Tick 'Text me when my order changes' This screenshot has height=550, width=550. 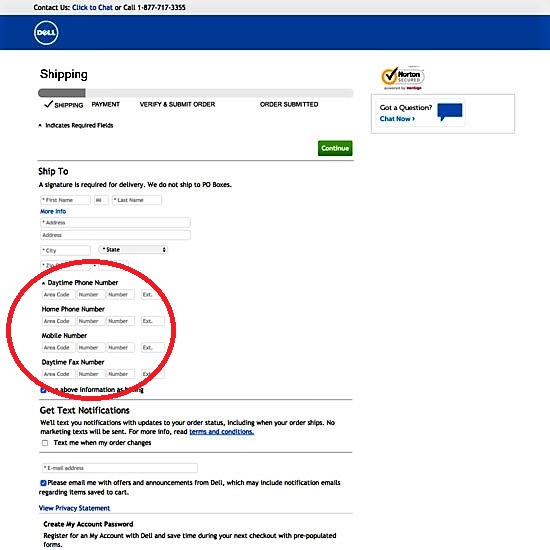[x=45, y=443]
